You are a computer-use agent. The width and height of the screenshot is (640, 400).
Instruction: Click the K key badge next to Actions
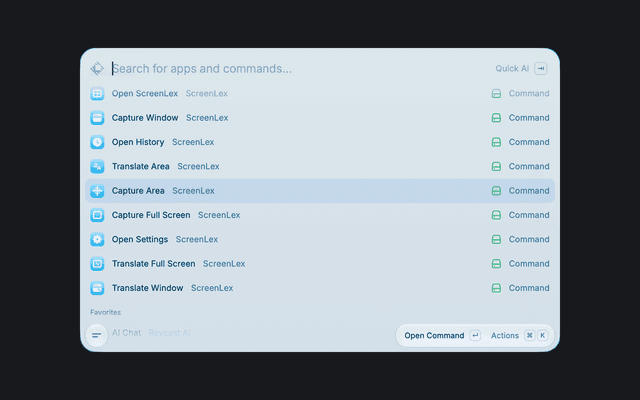coord(542,336)
